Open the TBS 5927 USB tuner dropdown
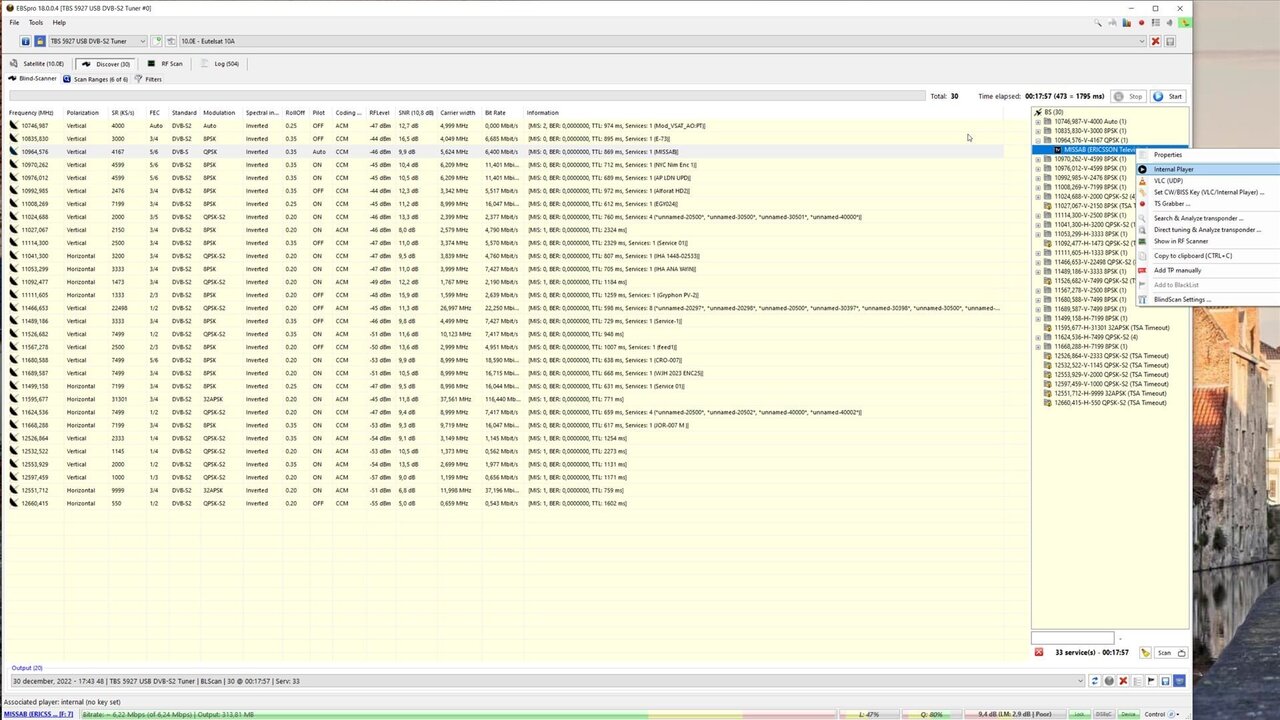 point(142,41)
